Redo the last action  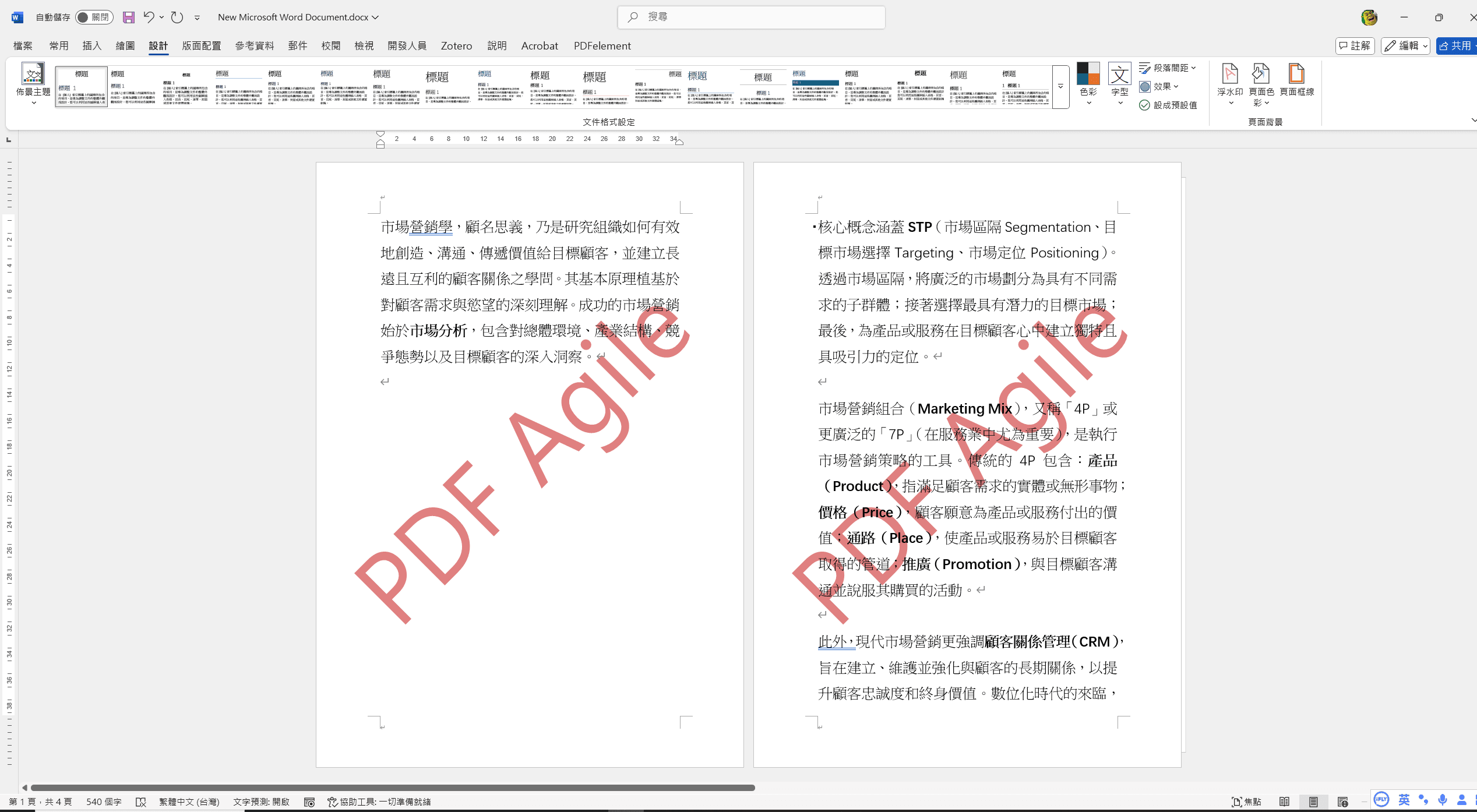[x=177, y=17]
